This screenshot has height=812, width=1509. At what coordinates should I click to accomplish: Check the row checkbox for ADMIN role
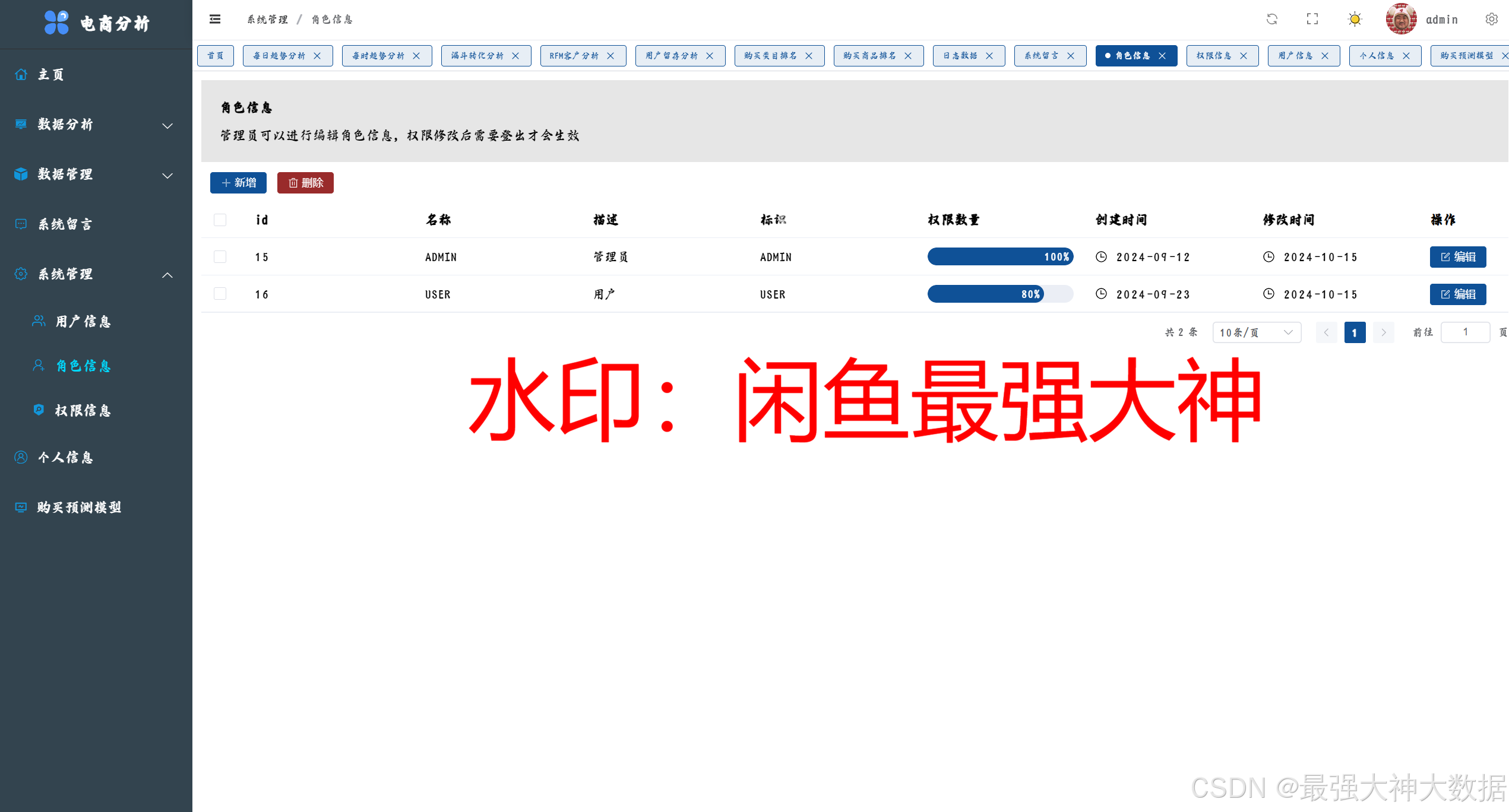click(220, 256)
